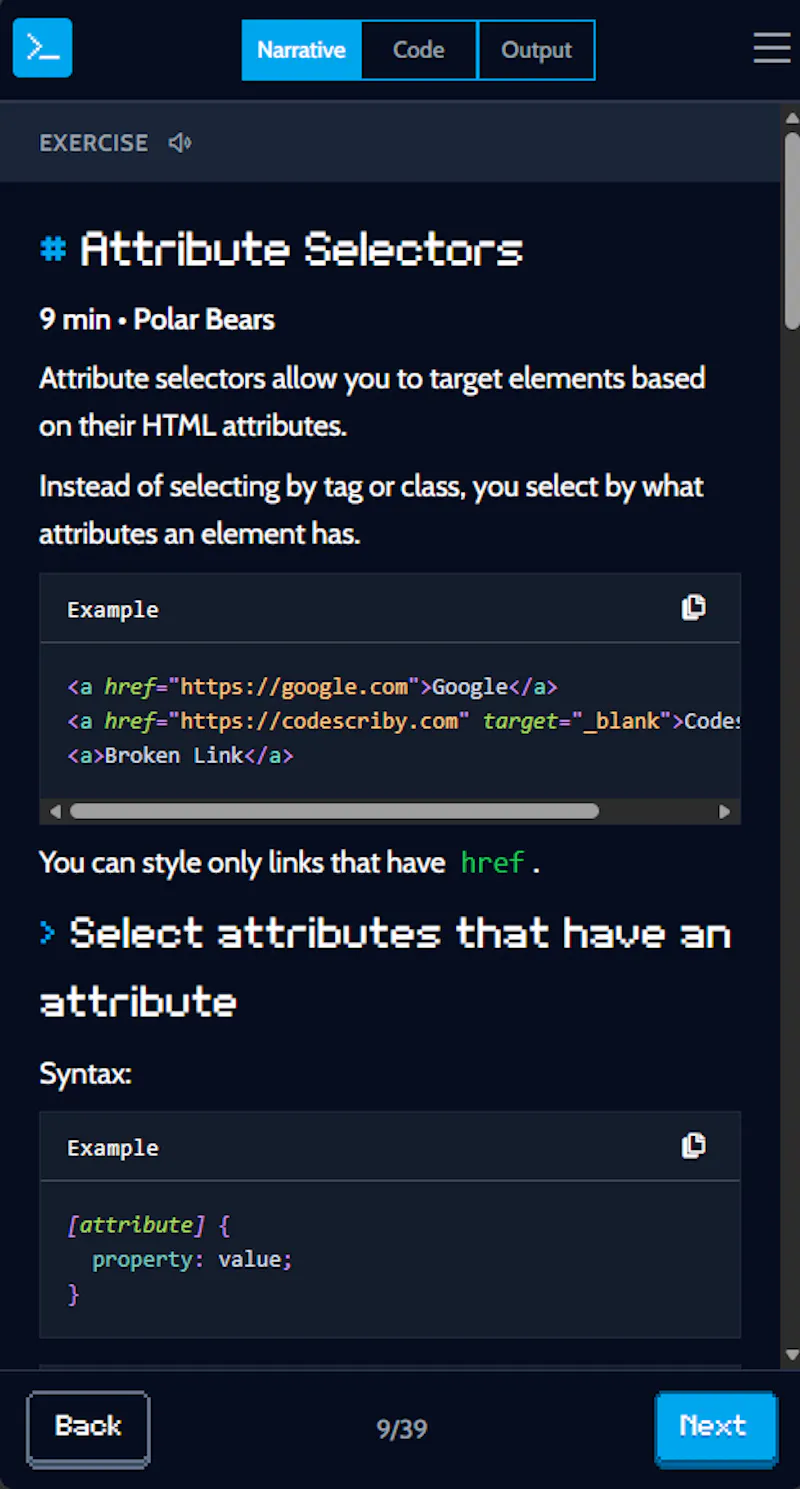Click the chevron before Select attributes heading

48,933
